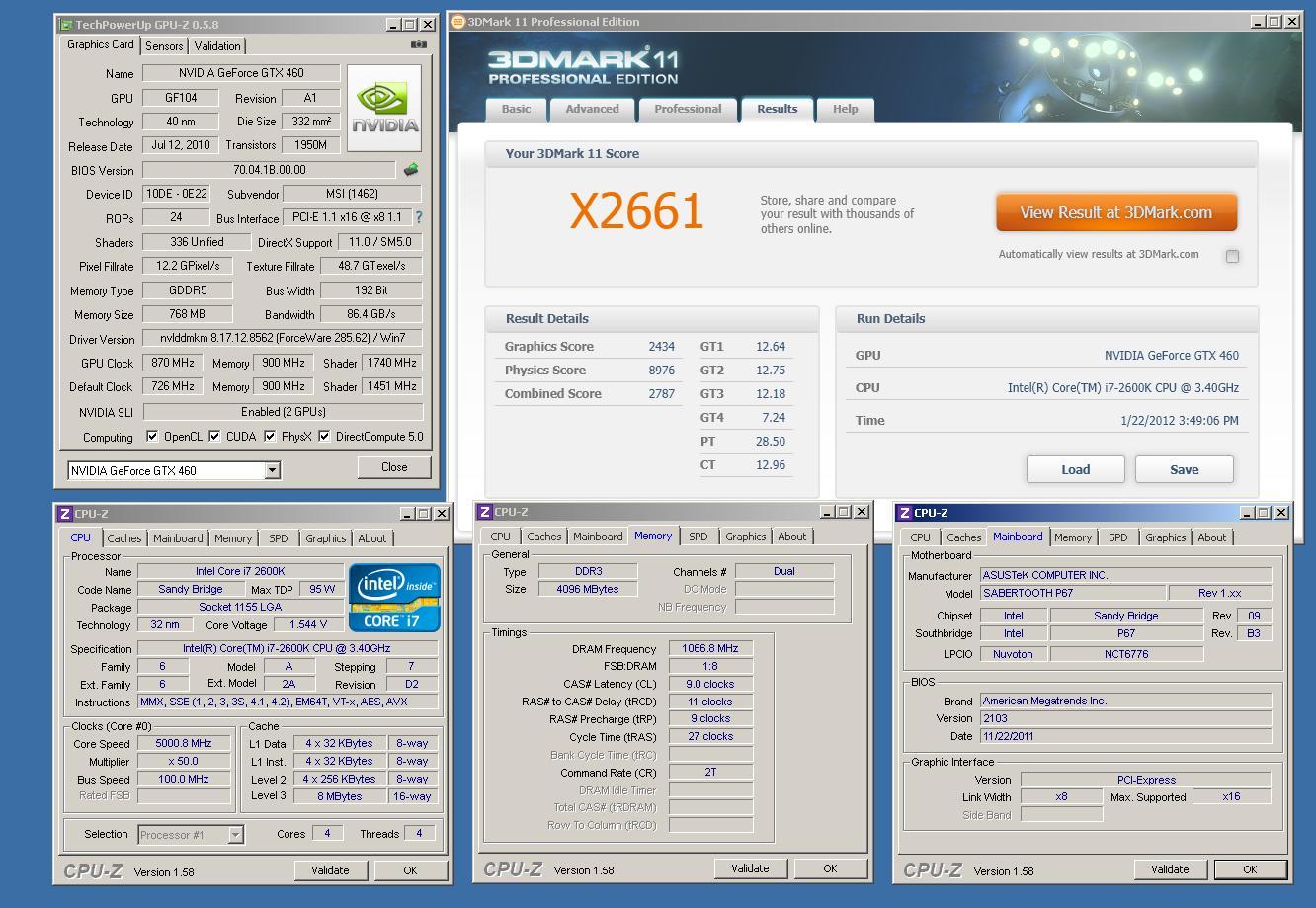Click the Physics Score value 8976
Image resolution: width=1316 pixels, height=908 pixels.
(x=661, y=371)
